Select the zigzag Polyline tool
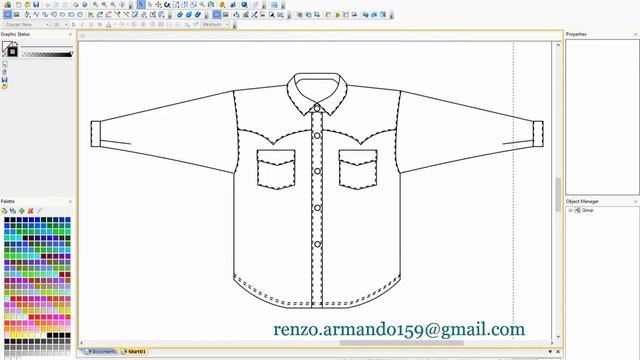Screen dimensions: 640x360 click(36, 14)
